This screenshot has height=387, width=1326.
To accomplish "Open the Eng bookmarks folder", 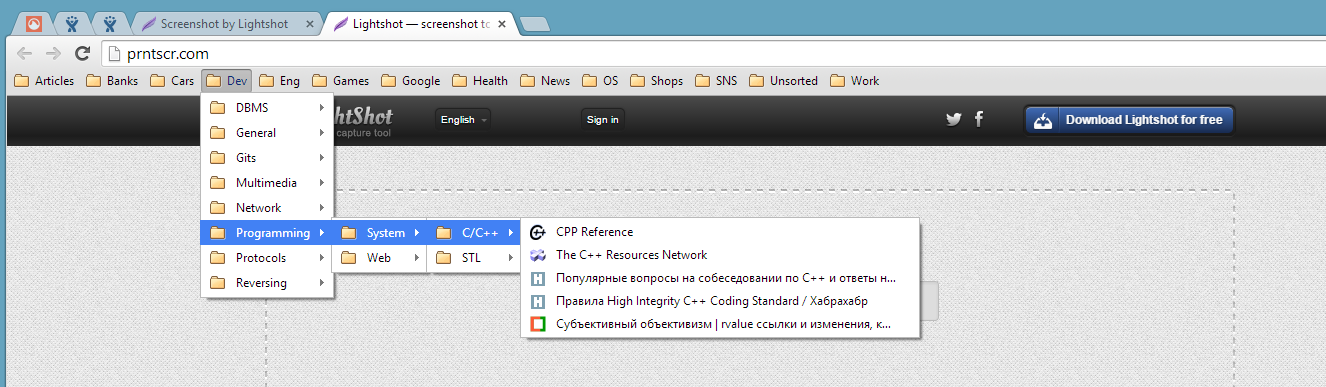I will tap(279, 81).
